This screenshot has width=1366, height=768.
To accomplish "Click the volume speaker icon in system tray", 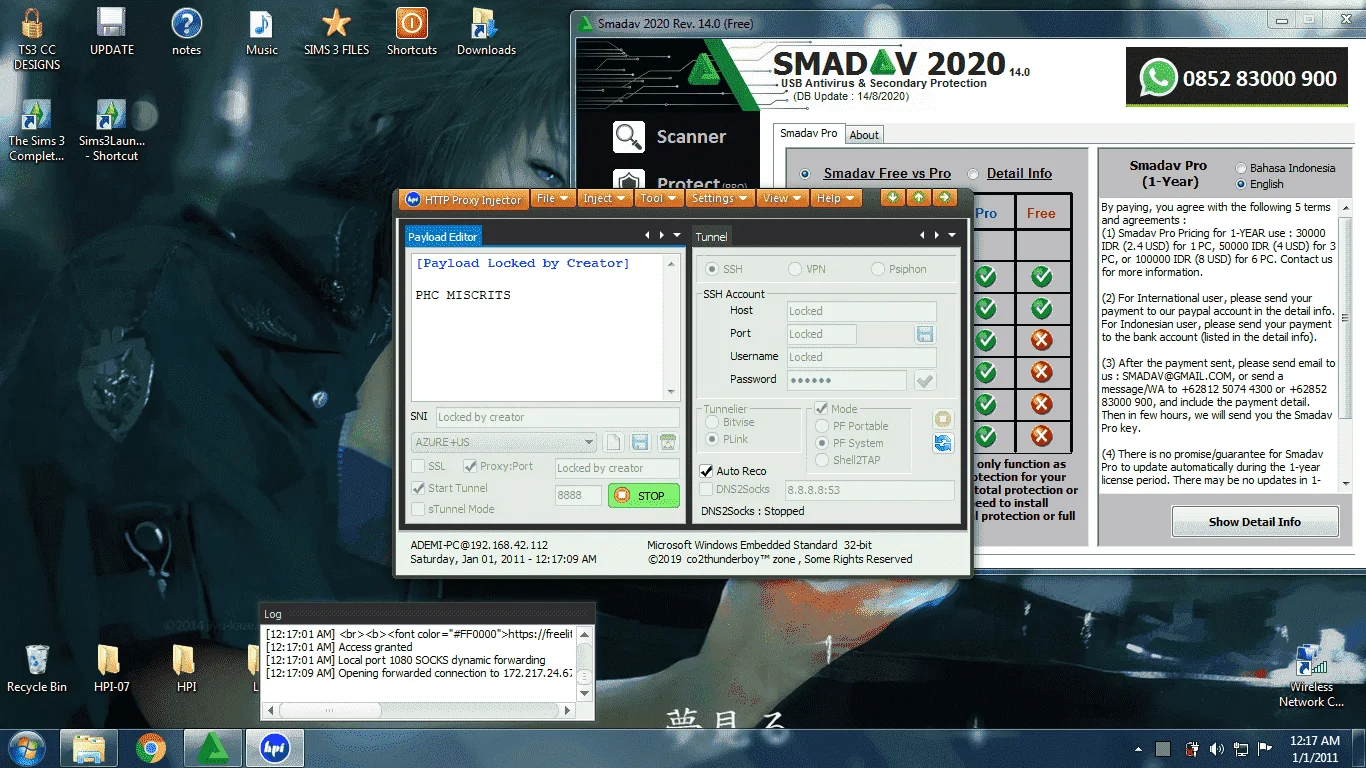I will tap(1216, 749).
